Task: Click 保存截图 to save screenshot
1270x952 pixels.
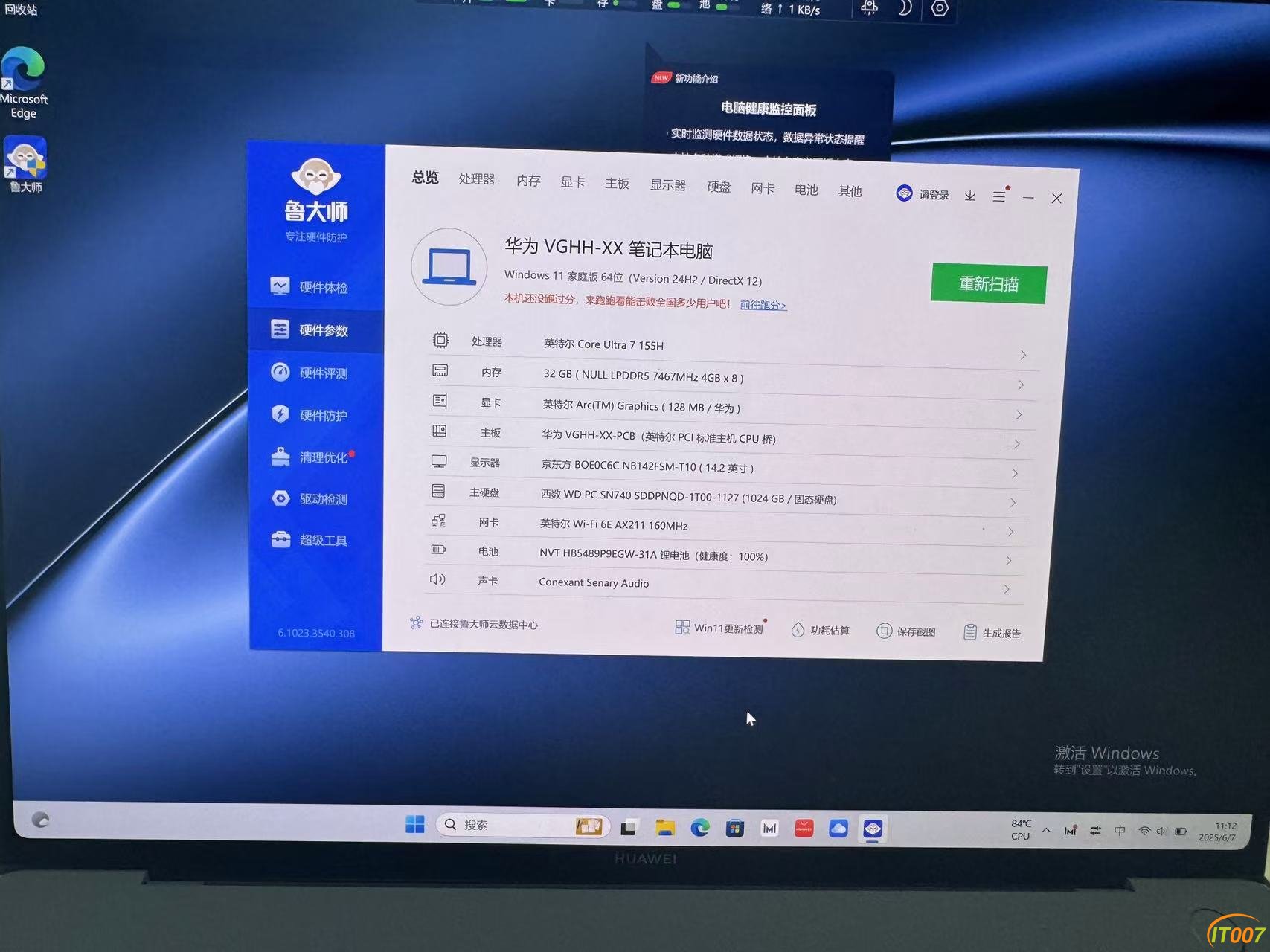Action: pos(905,631)
